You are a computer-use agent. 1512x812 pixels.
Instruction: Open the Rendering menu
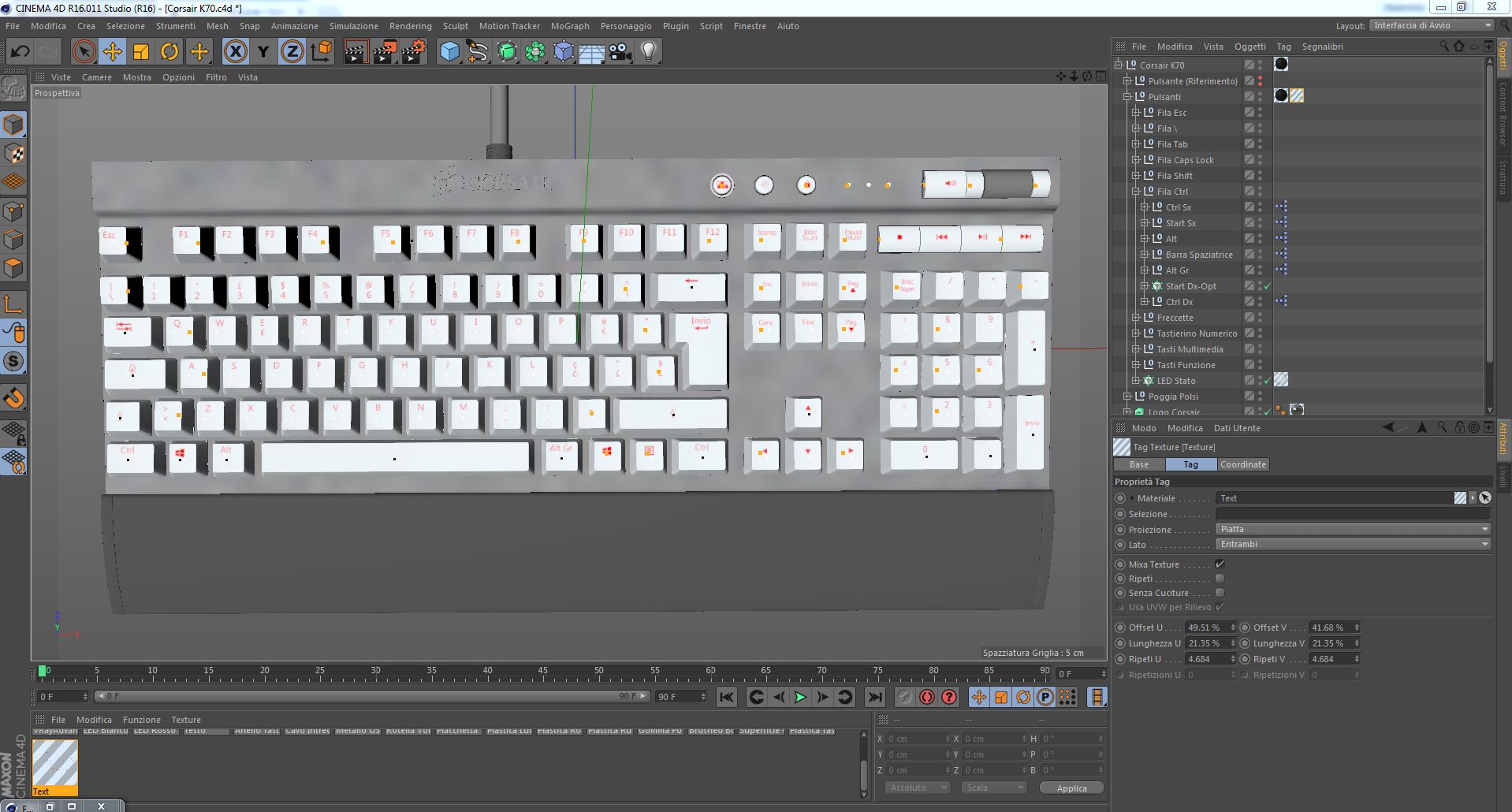tap(410, 26)
